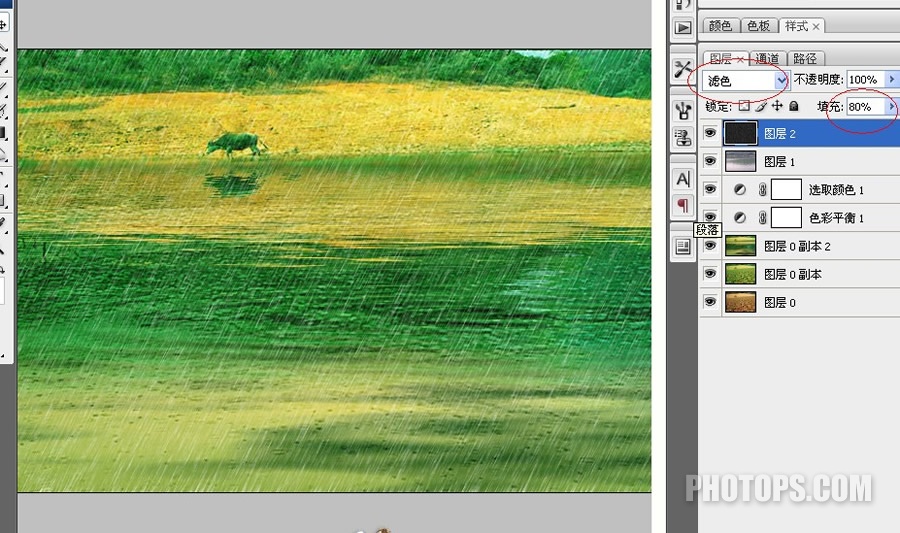Open the Clone Source panel icon
The height and width of the screenshot is (533, 900).
(x=683, y=138)
